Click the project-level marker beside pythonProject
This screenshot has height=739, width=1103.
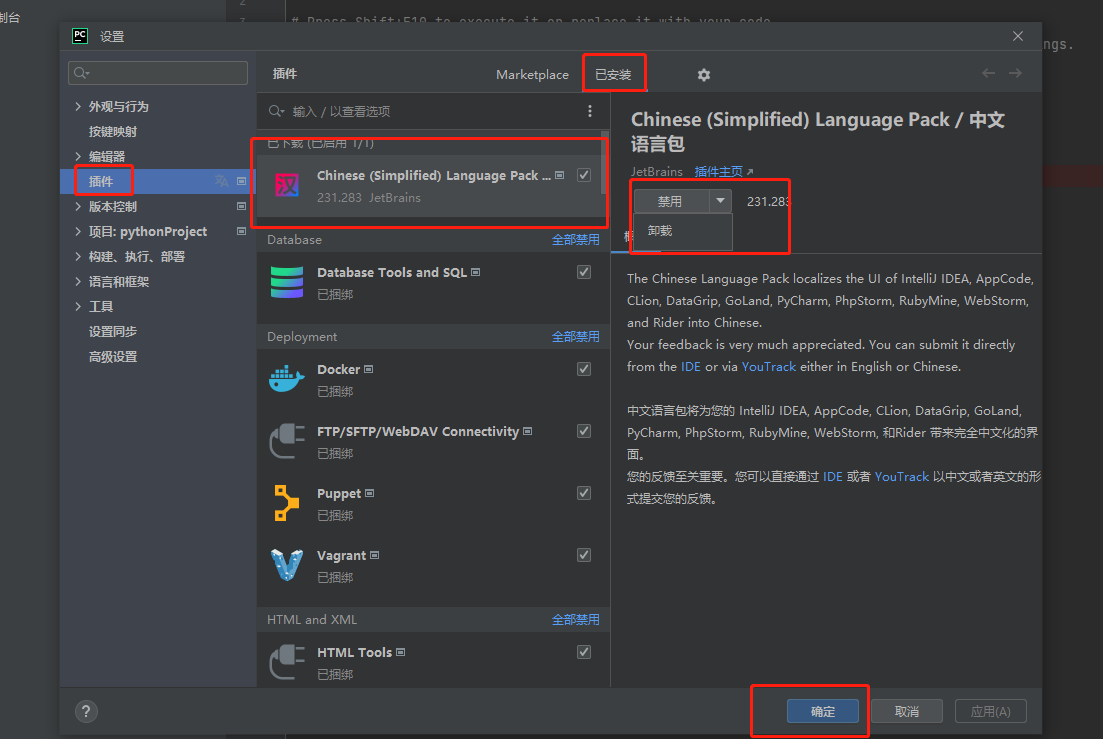(241, 231)
